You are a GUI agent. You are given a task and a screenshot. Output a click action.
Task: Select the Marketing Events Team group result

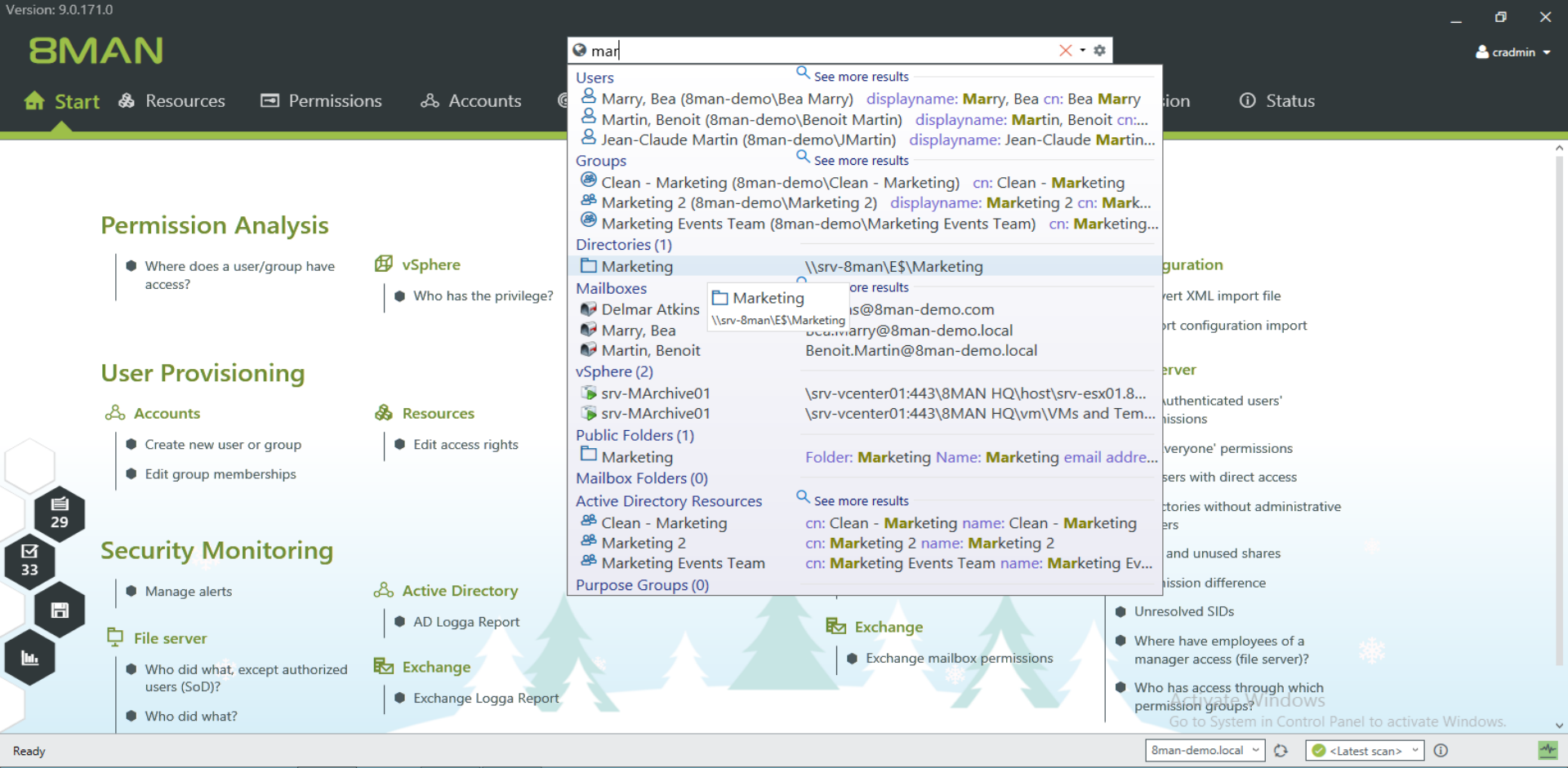click(x=864, y=224)
